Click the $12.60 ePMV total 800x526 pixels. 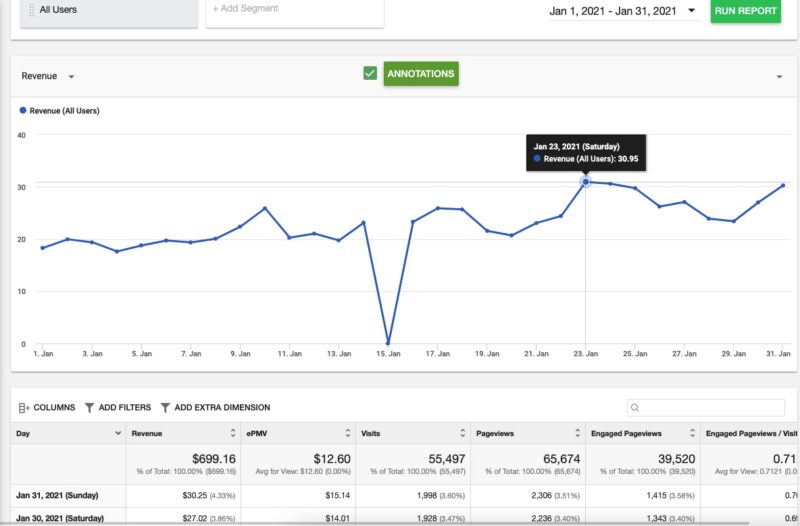click(332, 459)
